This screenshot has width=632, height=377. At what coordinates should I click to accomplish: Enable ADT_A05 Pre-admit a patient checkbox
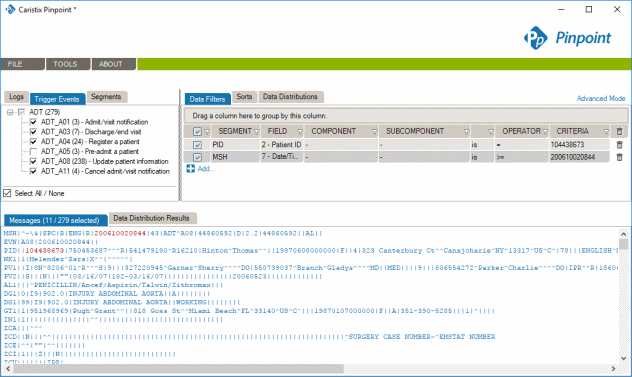(33, 152)
